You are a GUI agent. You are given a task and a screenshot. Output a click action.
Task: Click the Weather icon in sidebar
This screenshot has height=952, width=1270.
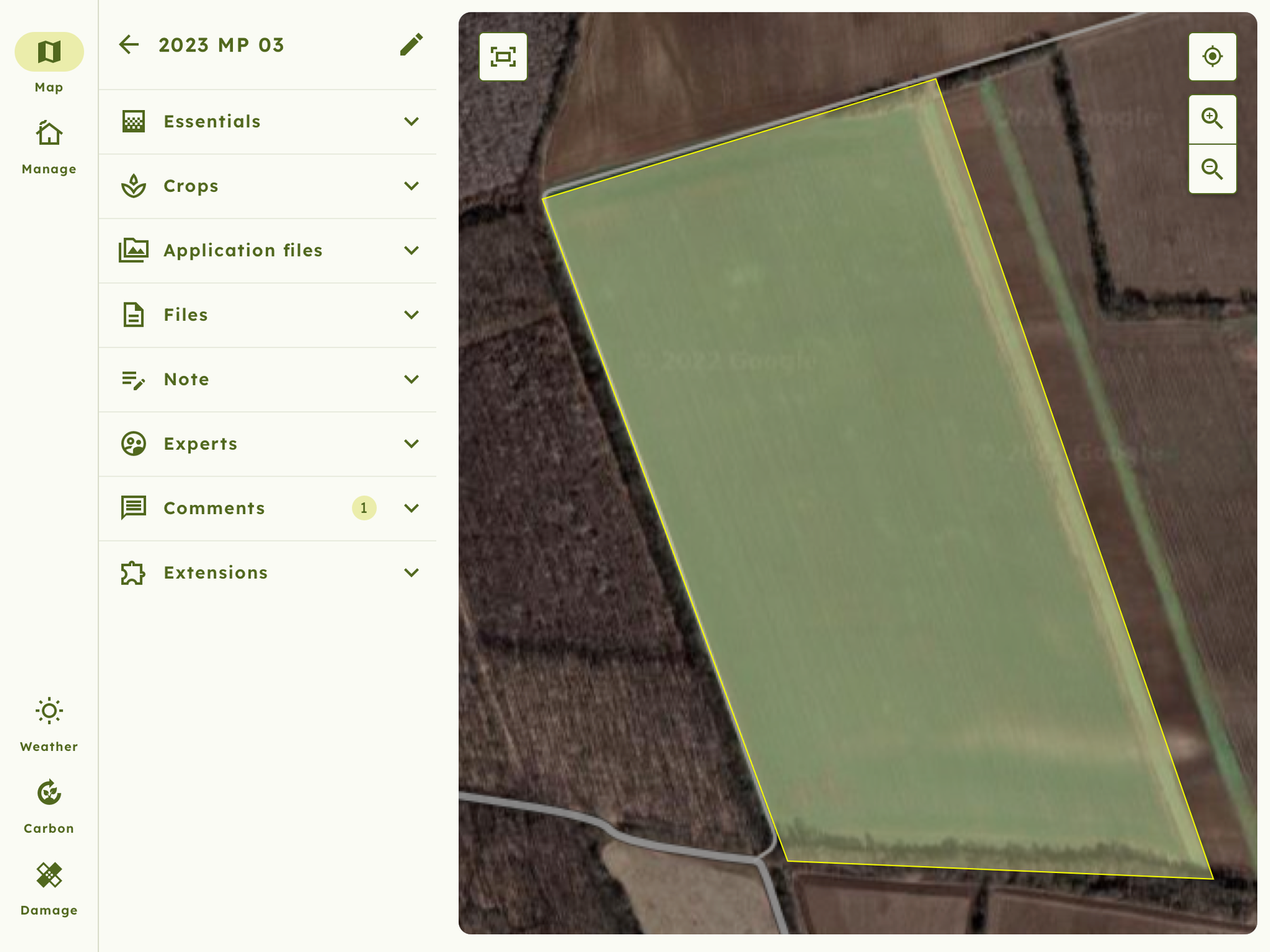click(48, 712)
